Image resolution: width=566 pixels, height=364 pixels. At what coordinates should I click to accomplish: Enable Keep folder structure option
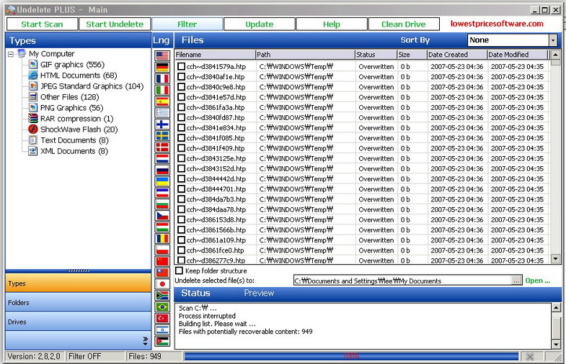(179, 271)
